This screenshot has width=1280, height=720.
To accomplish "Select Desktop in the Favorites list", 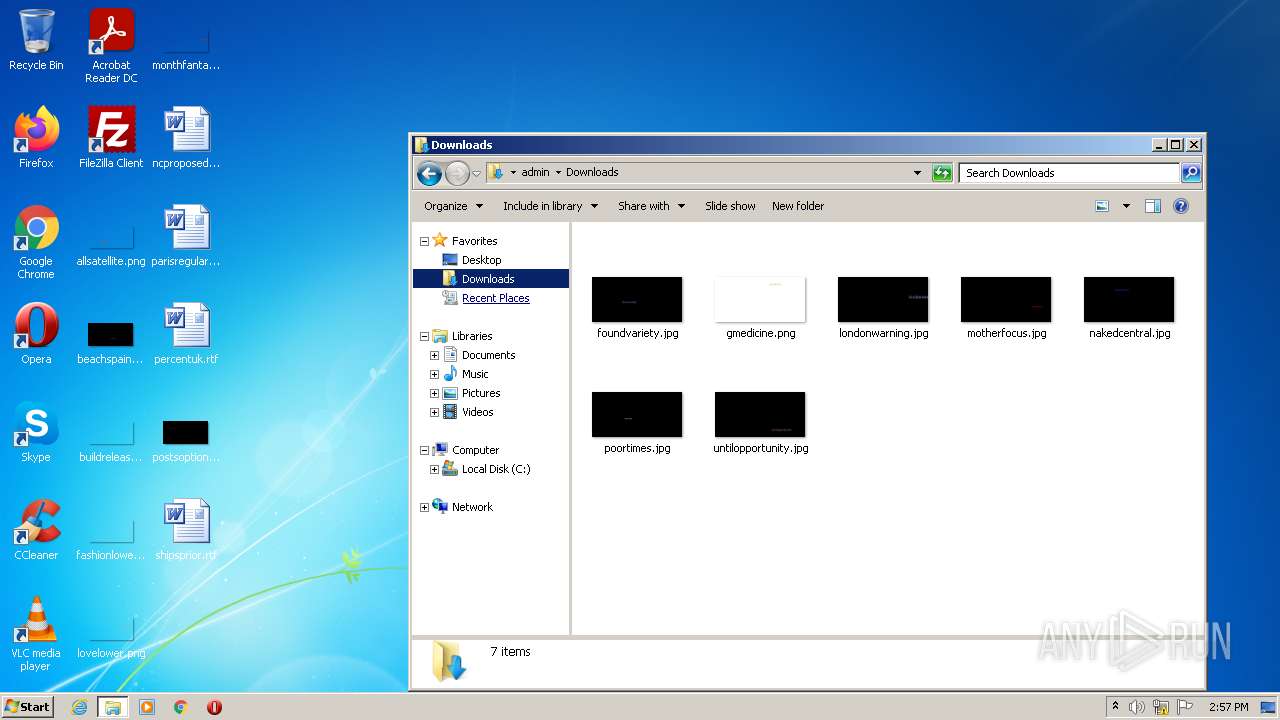I will tap(481, 260).
